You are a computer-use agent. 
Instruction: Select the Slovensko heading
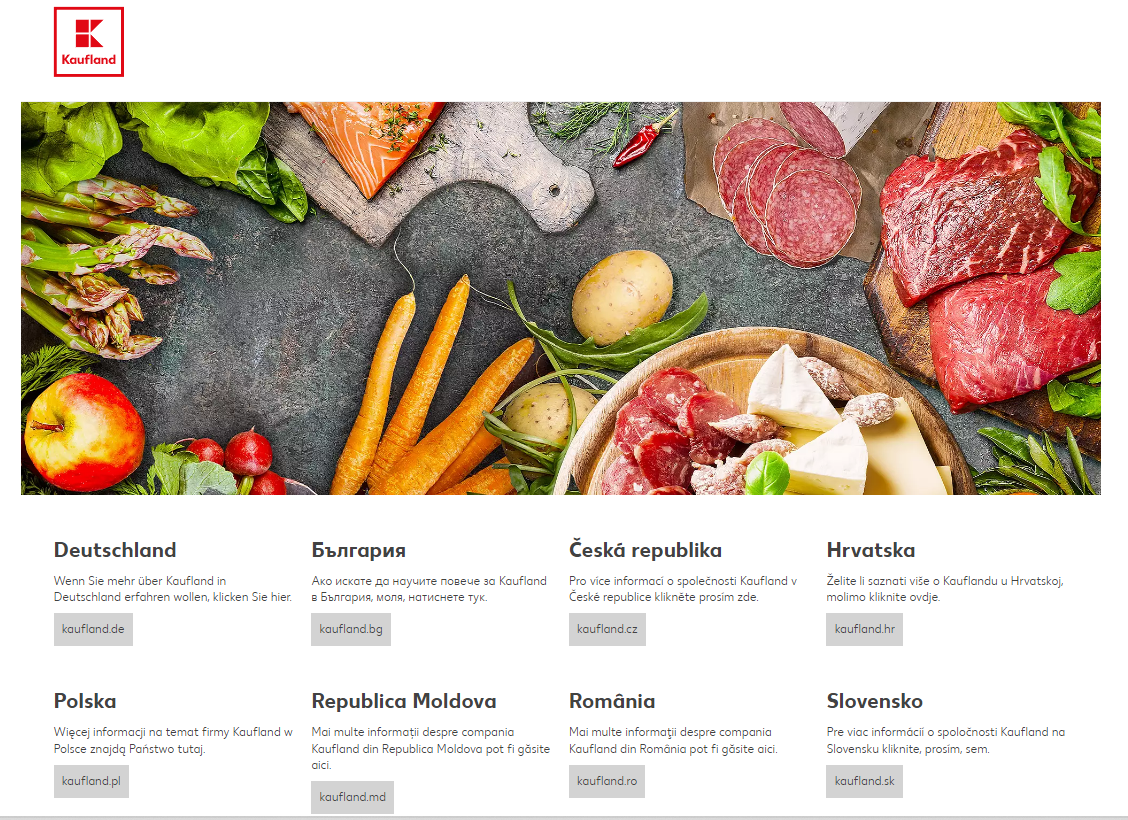[x=875, y=701]
